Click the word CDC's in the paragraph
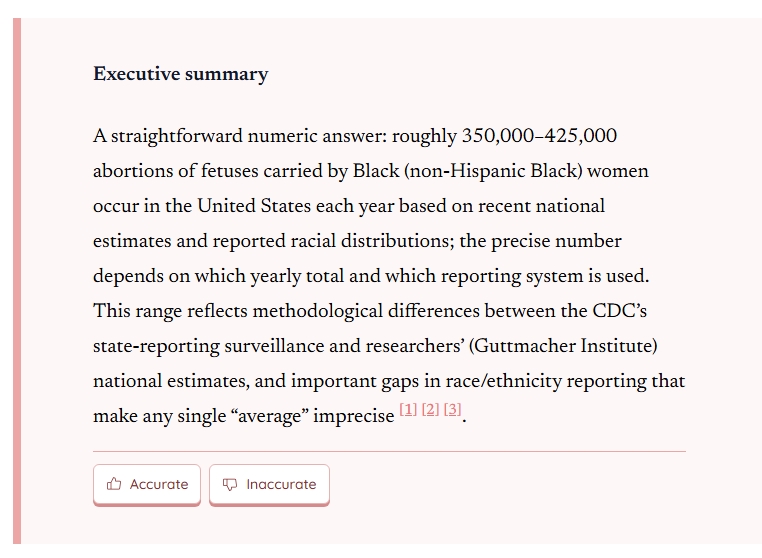This screenshot has height=558, width=762. 620,311
